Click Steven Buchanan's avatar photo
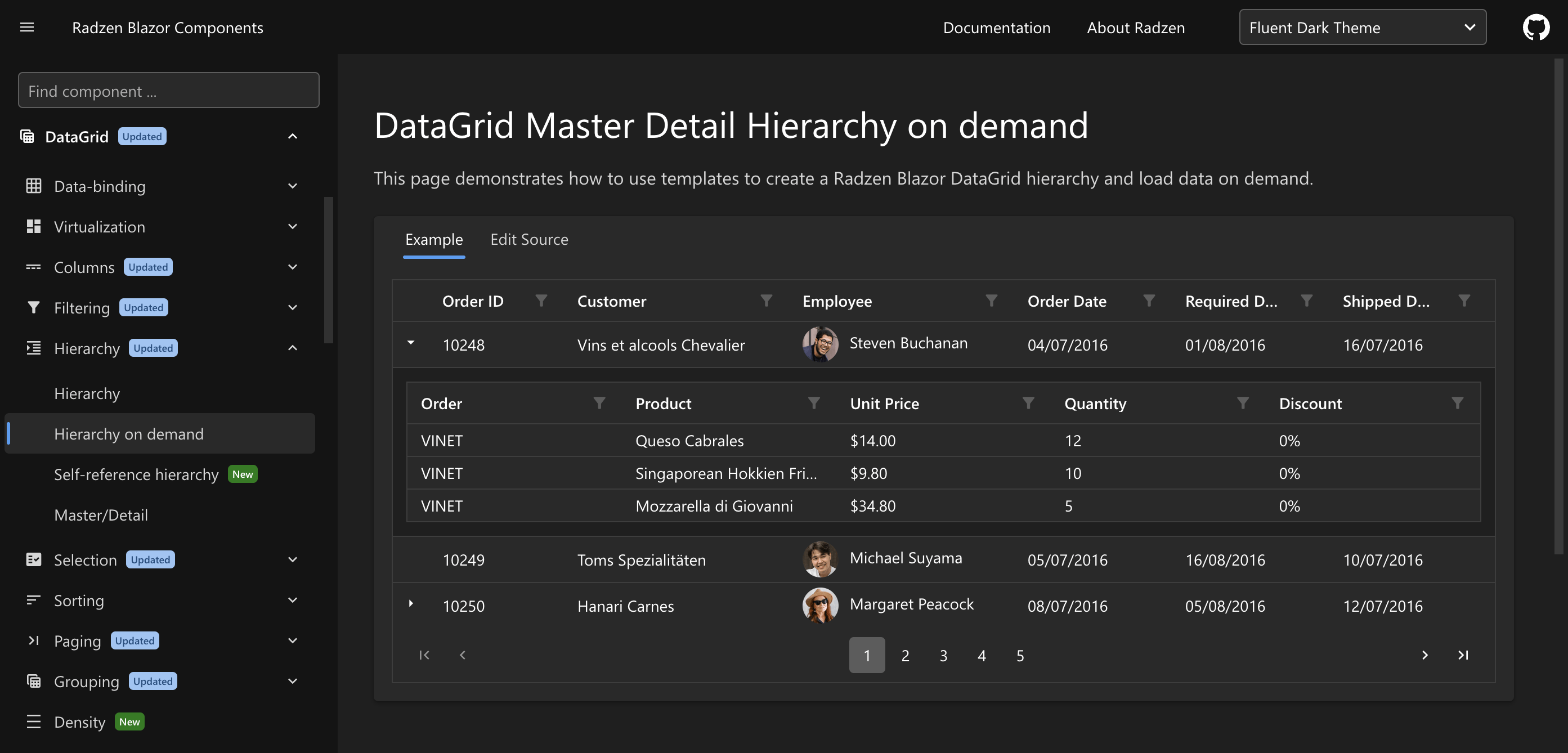 pyautogui.click(x=820, y=344)
